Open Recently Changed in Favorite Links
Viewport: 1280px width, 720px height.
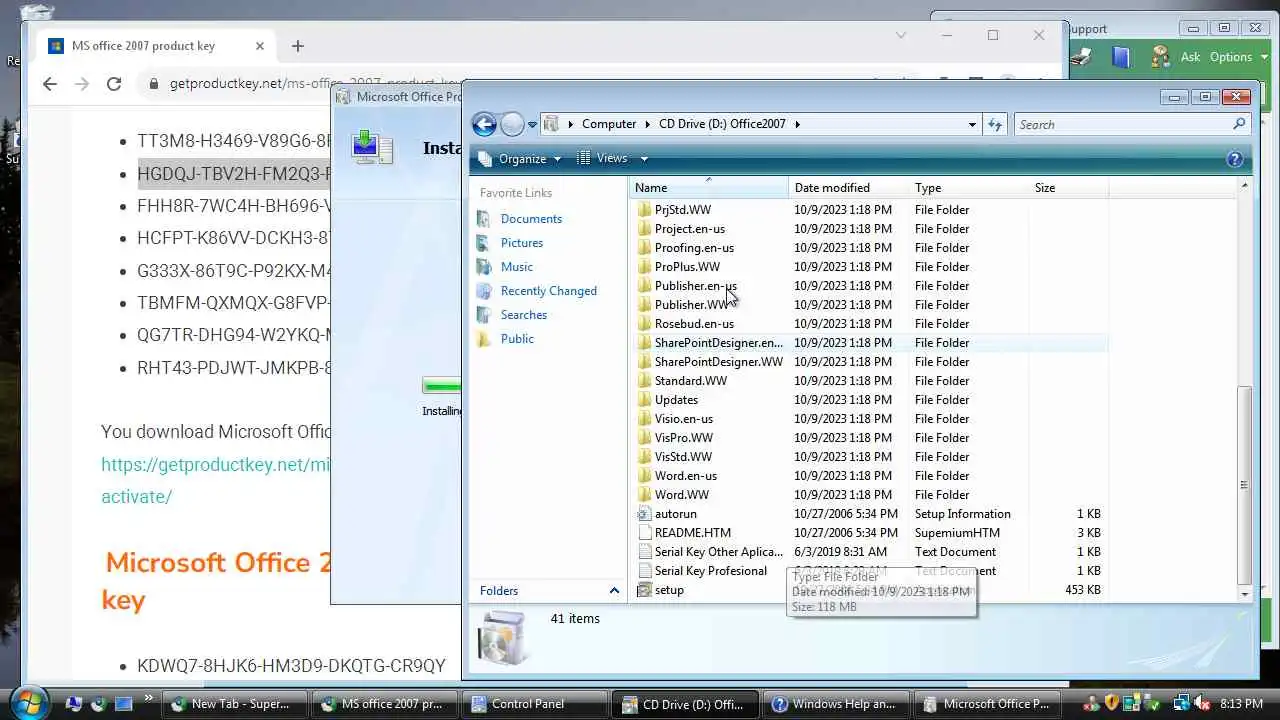(548, 291)
